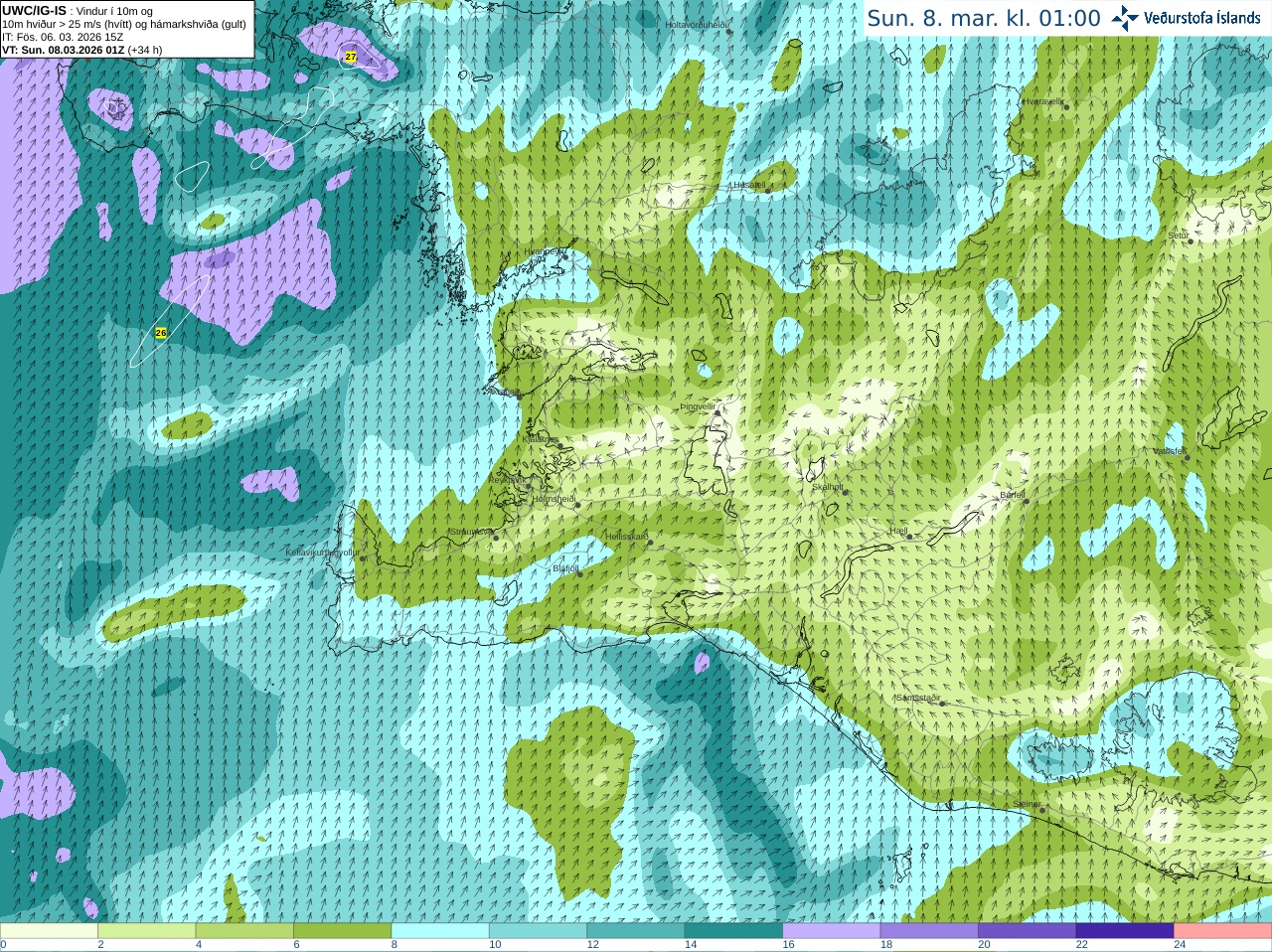Click the 'Sun. 8. mar. kl. 01:00' date heading
The width and height of the screenshot is (1272, 952).
[984, 18]
